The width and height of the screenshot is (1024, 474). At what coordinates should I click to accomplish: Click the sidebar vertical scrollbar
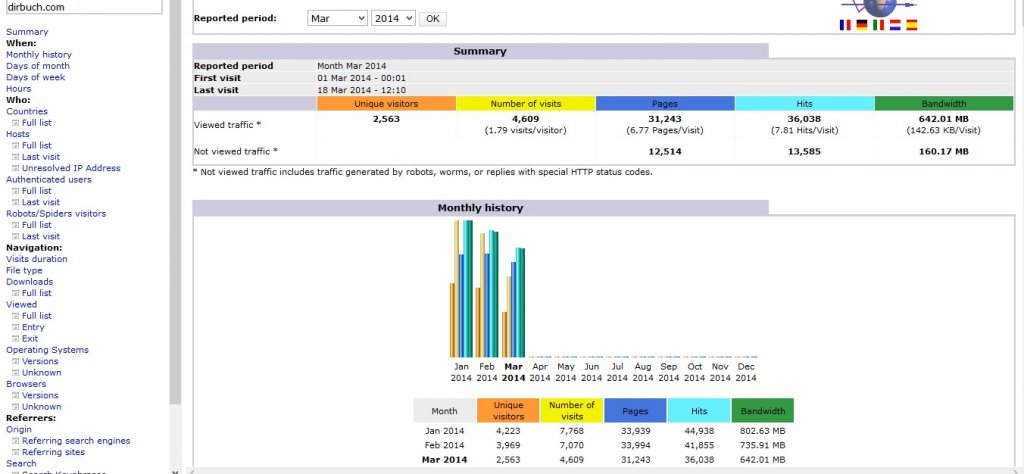[175, 202]
